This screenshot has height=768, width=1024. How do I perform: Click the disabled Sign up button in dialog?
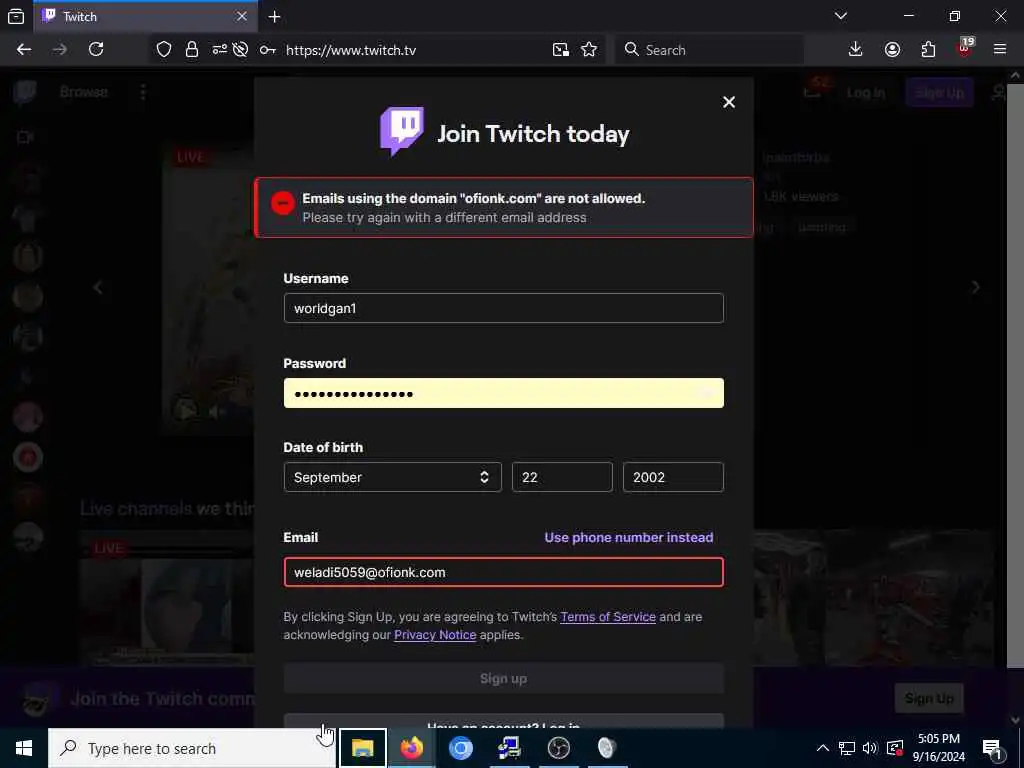click(x=504, y=679)
